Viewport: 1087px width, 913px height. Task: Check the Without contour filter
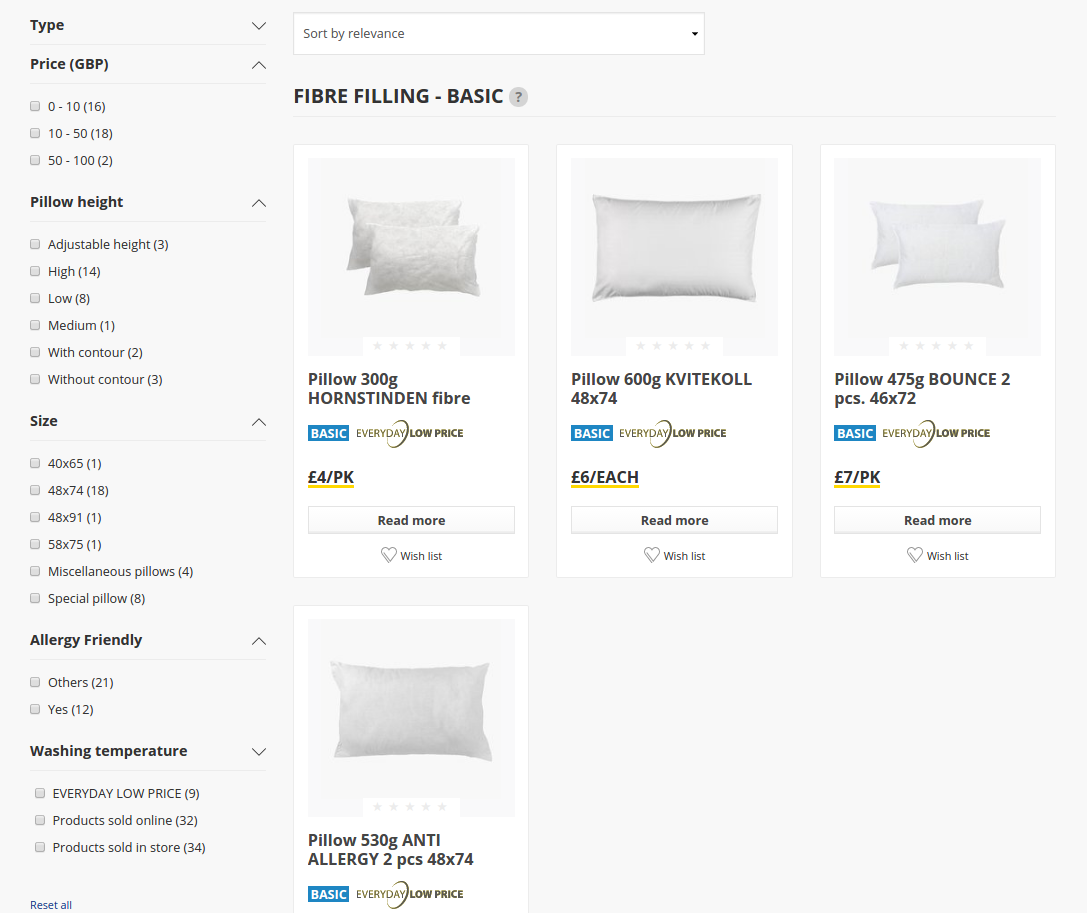[x=35, y=379]
